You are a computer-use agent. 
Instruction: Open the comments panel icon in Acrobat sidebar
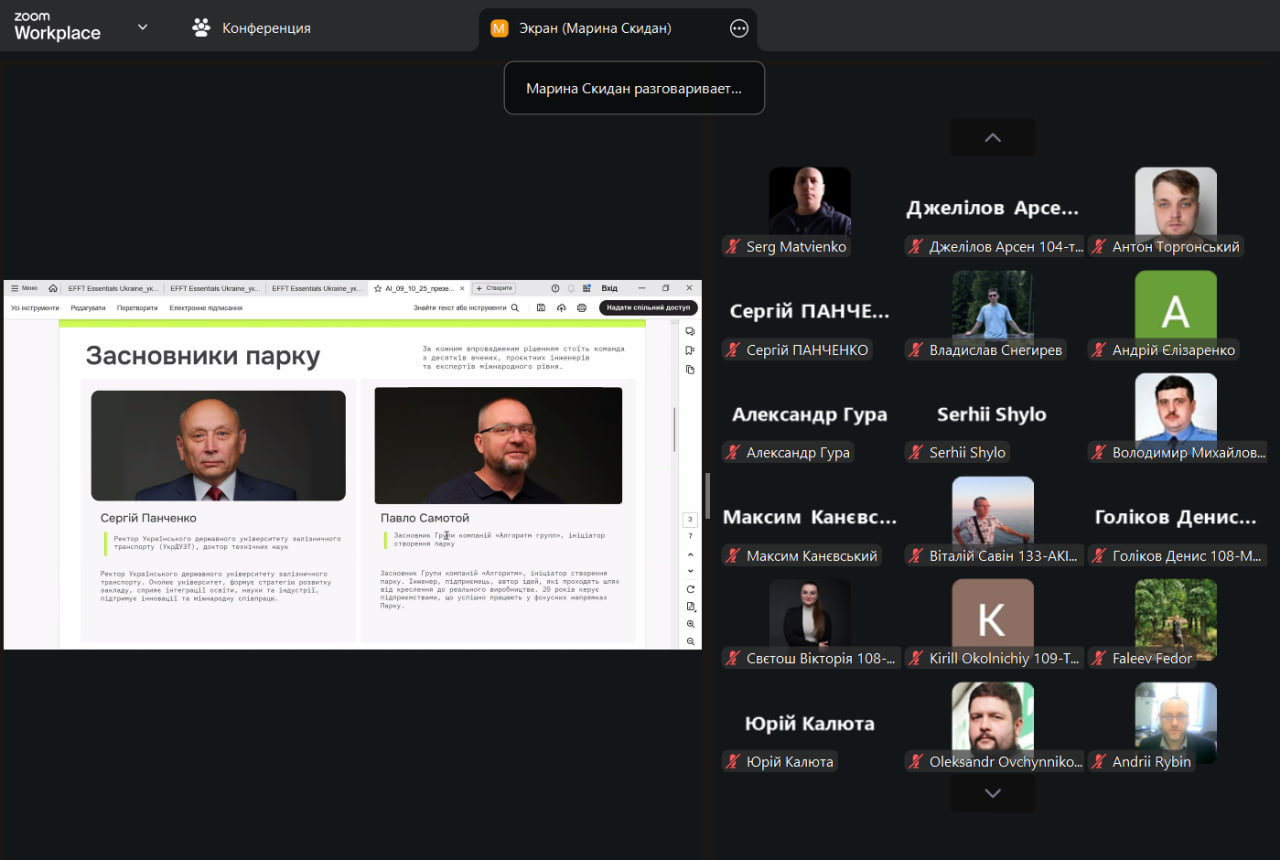tap(690, 331)
